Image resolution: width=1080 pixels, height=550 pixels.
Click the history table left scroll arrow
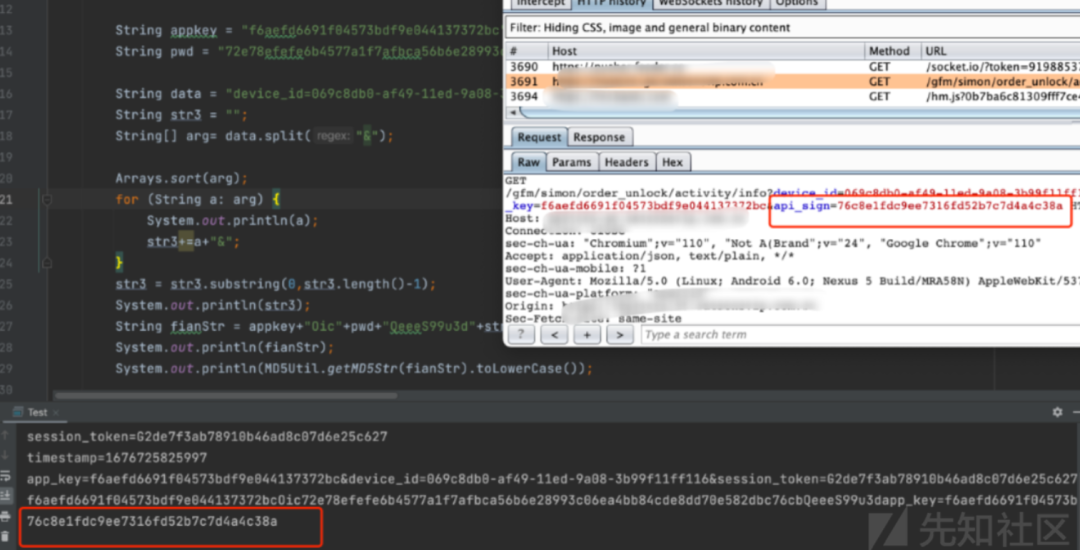pyautogui.click(x=511, y=112)
